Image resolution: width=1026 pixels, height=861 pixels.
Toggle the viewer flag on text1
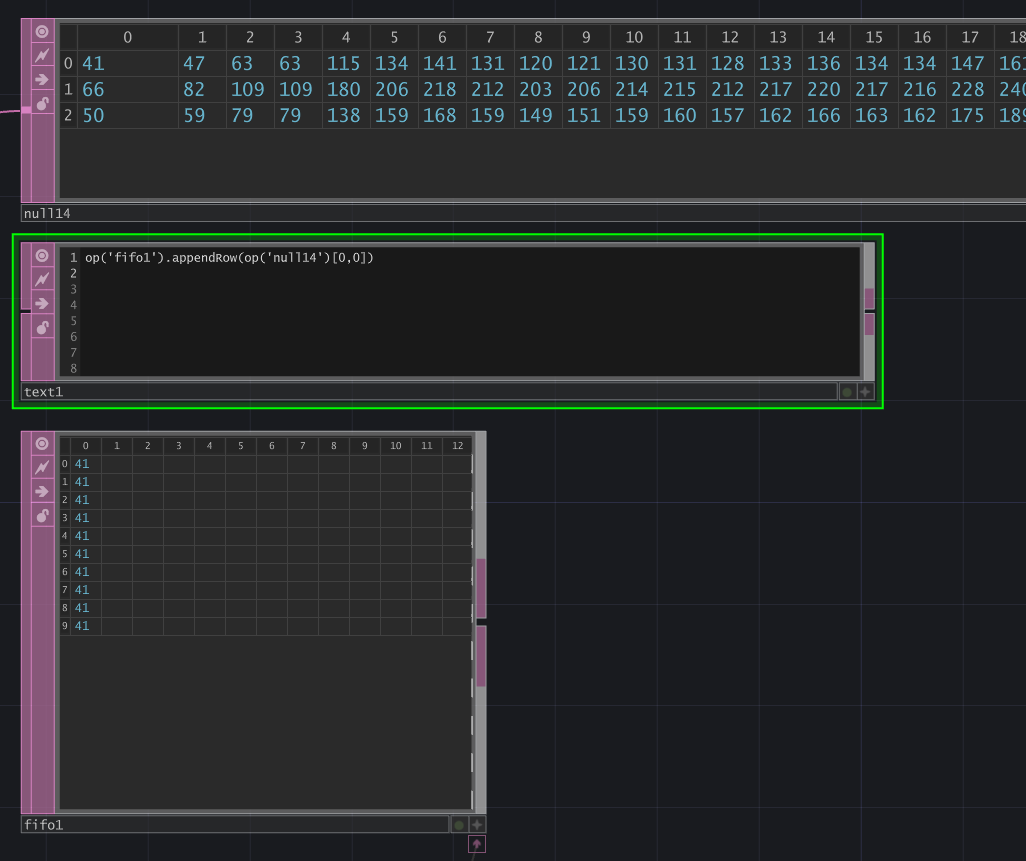click(x=42, y=255)
